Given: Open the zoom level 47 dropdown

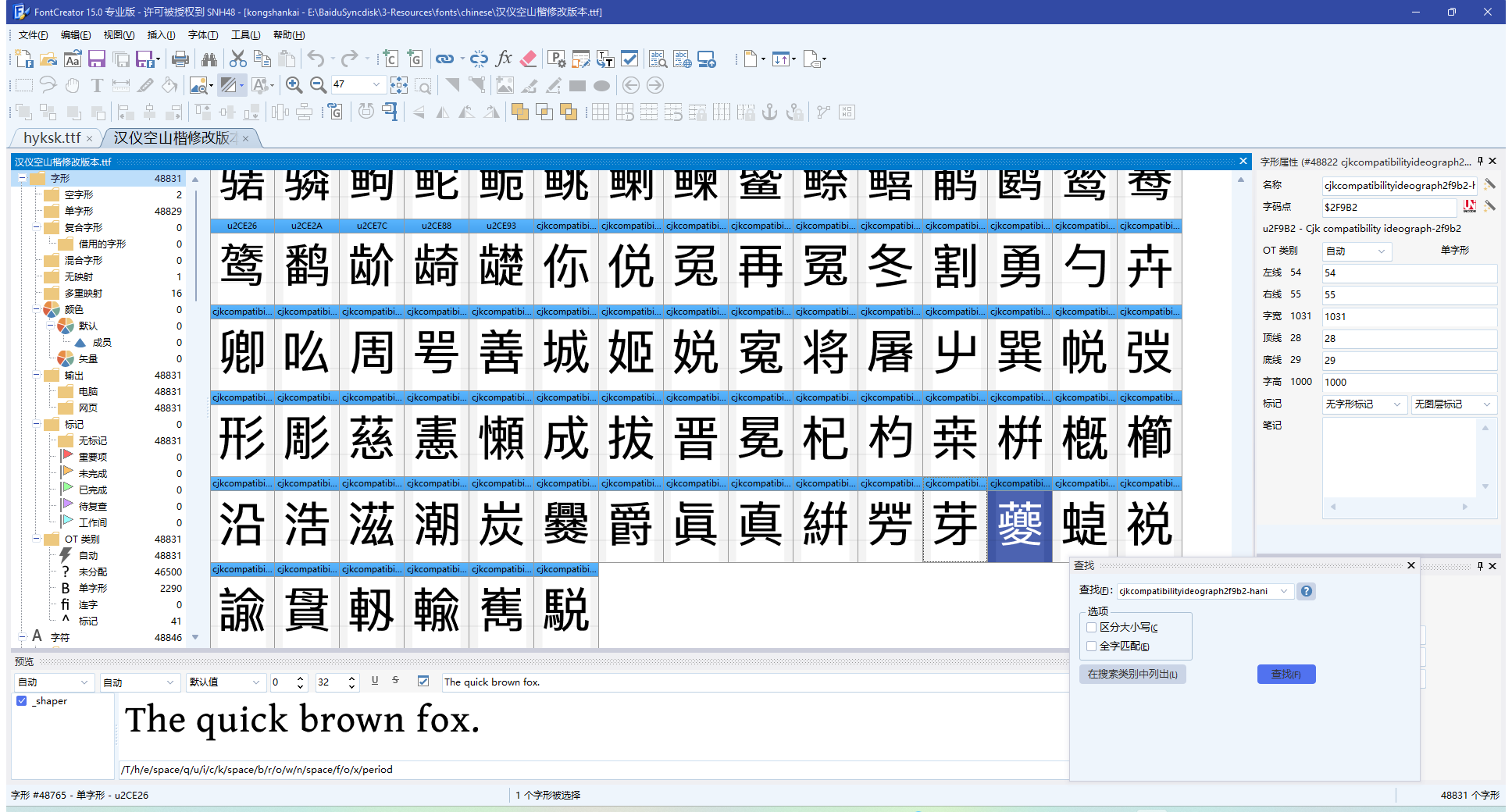Looking at the screenshot, I should 376,84.
